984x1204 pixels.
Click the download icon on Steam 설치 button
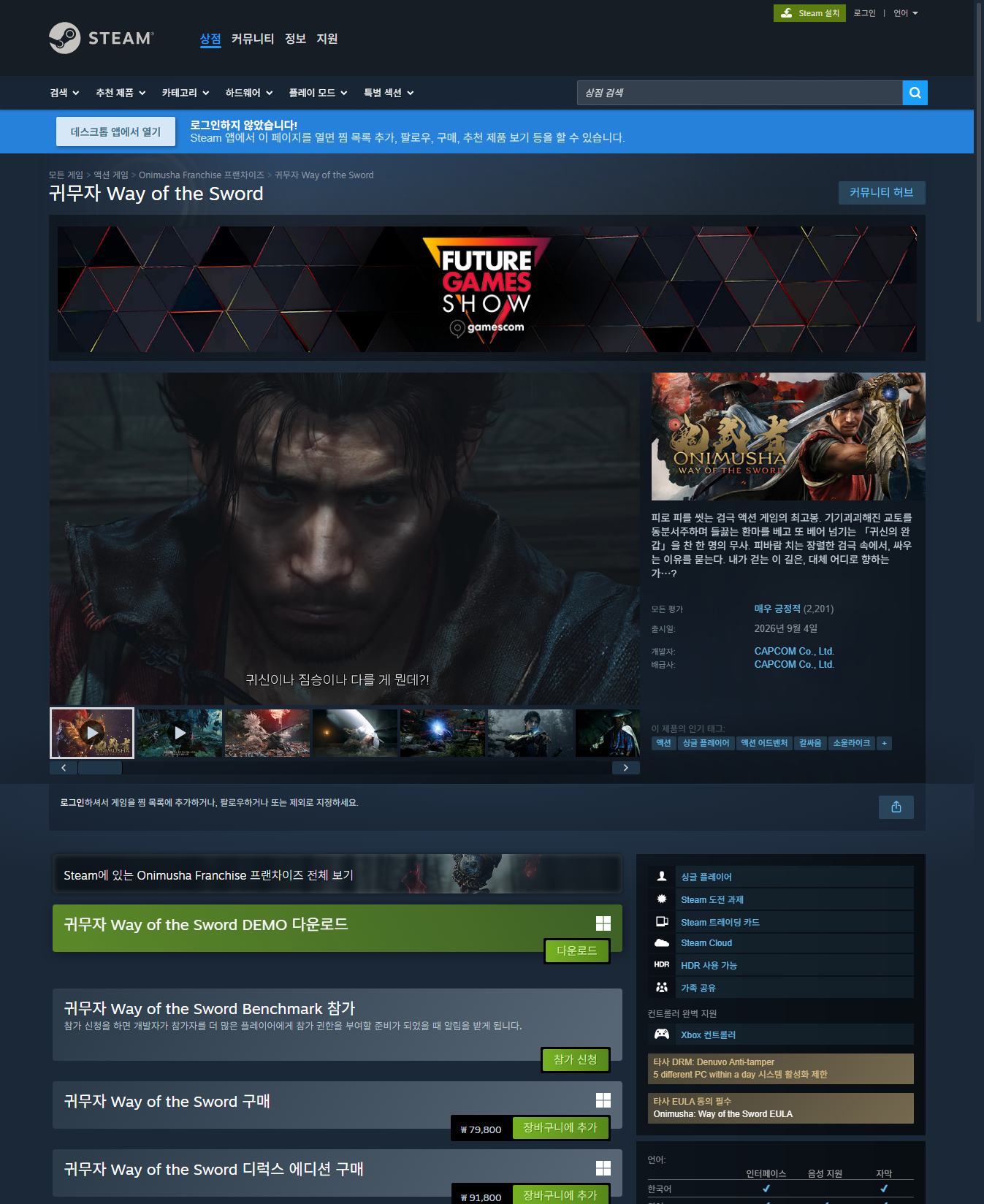tap(787, 13)
